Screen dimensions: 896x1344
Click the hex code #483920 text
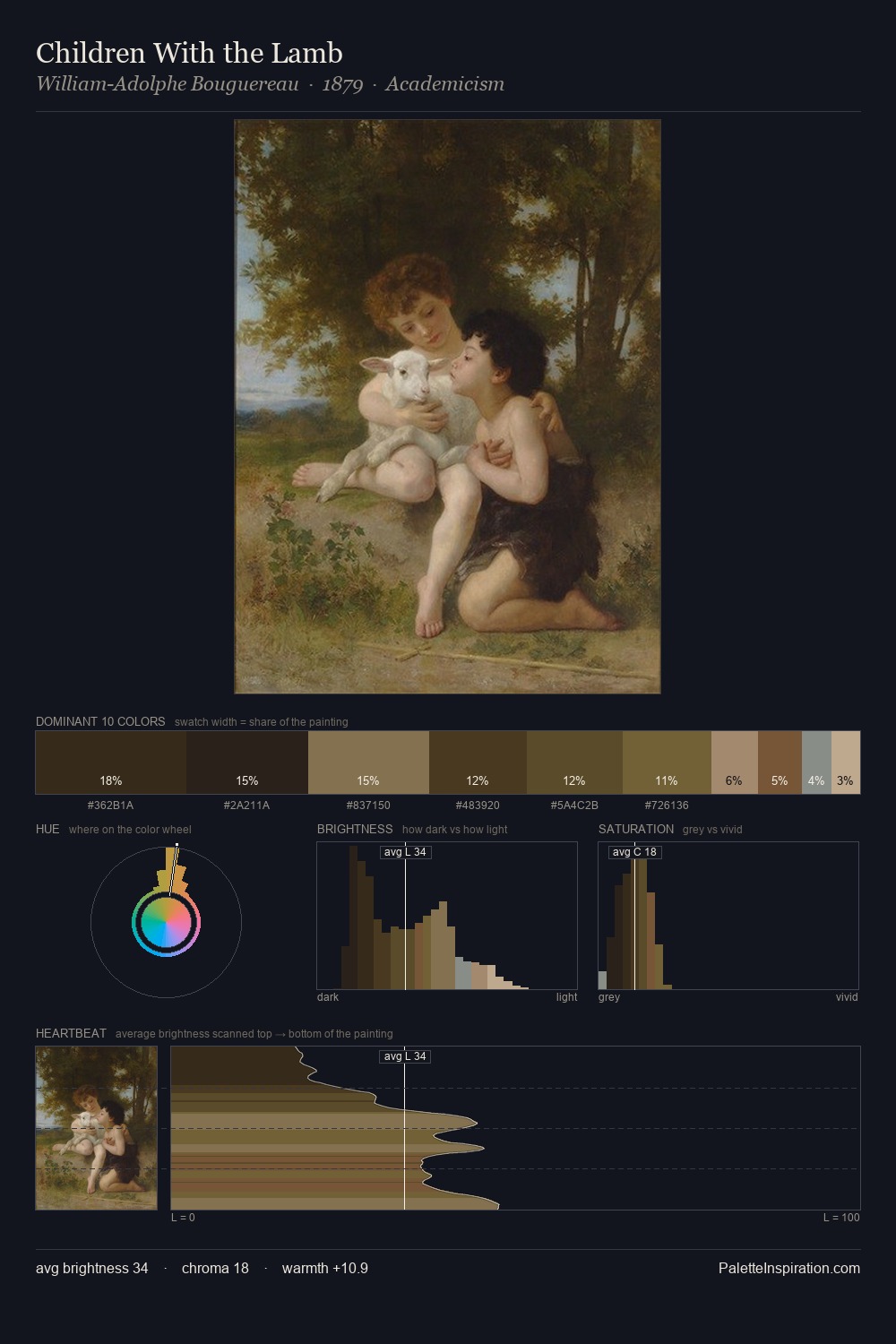(x=478, y=806)
